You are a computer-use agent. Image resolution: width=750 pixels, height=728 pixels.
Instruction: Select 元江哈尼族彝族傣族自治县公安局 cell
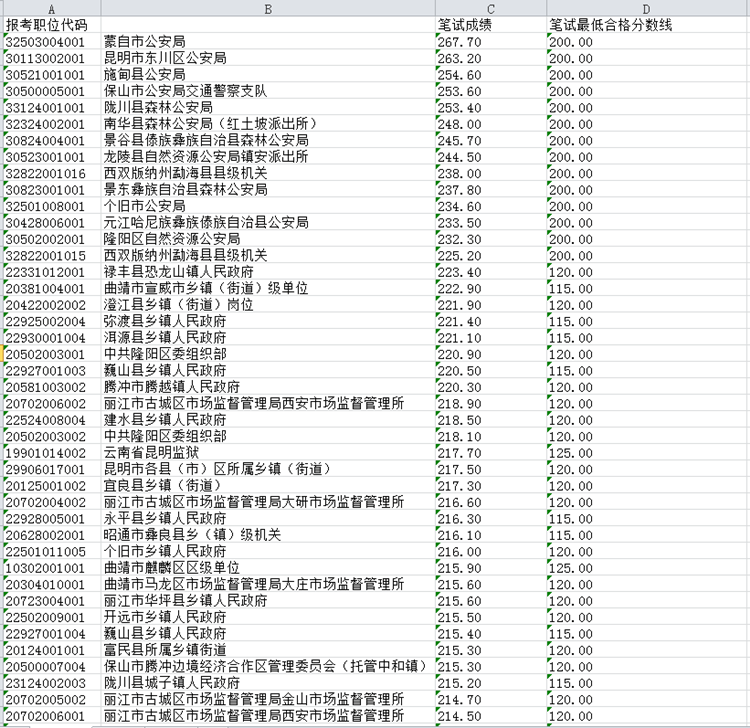coord(268,222)
